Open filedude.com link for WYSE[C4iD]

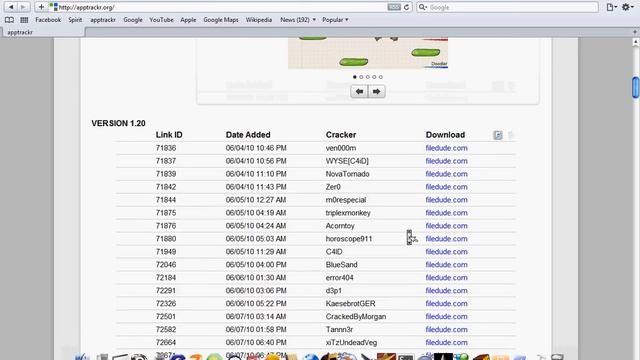click(x=447, y=161)
